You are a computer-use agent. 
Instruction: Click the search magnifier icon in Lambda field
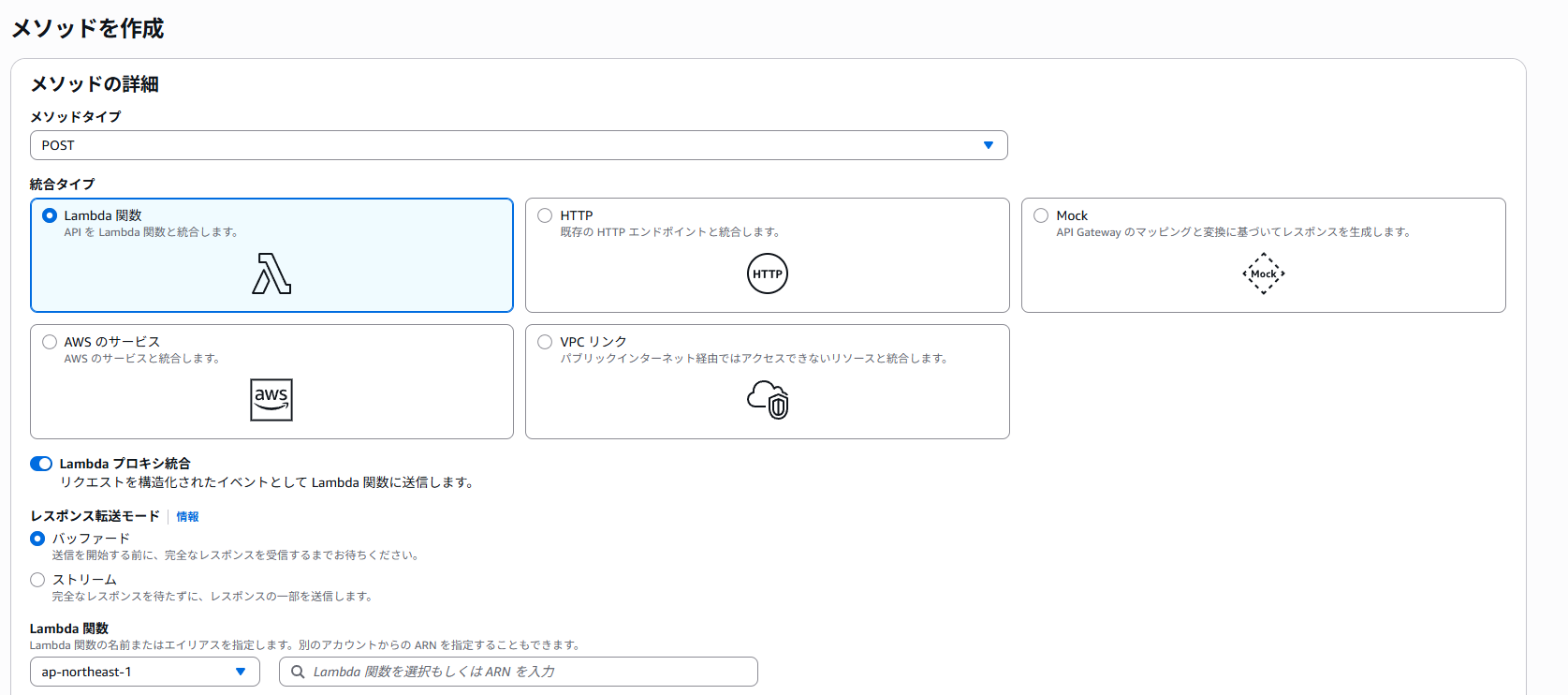tap(298, 672)
